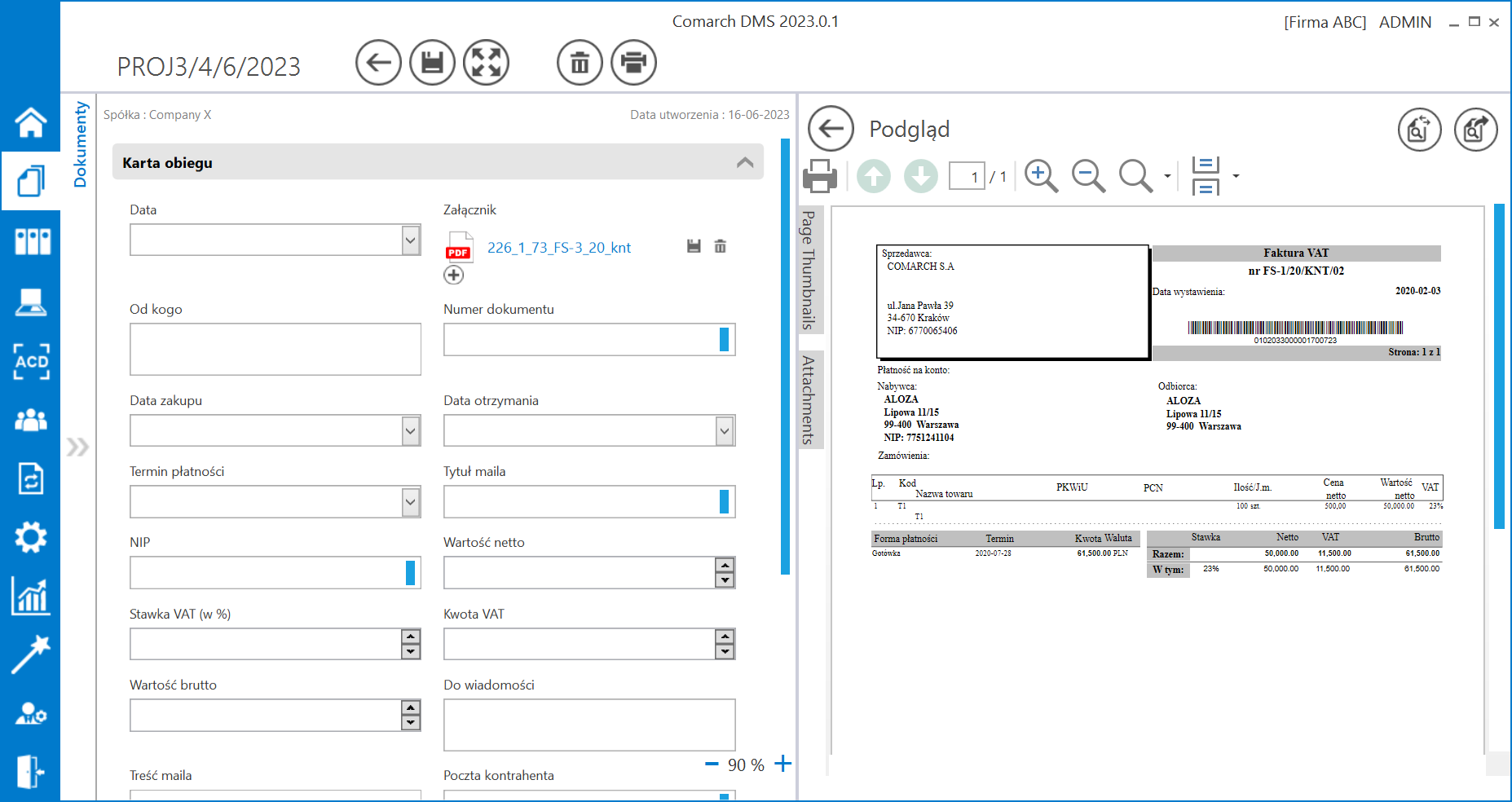Click the Tytuł maila input field

(589, 502)
